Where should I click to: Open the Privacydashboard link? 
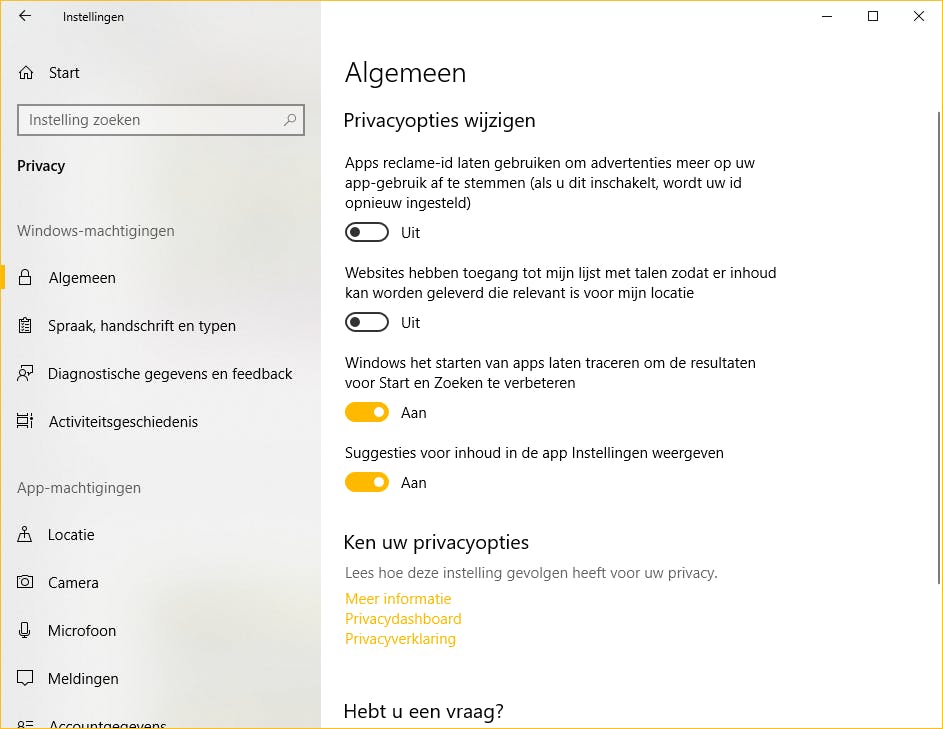point(403,619)
